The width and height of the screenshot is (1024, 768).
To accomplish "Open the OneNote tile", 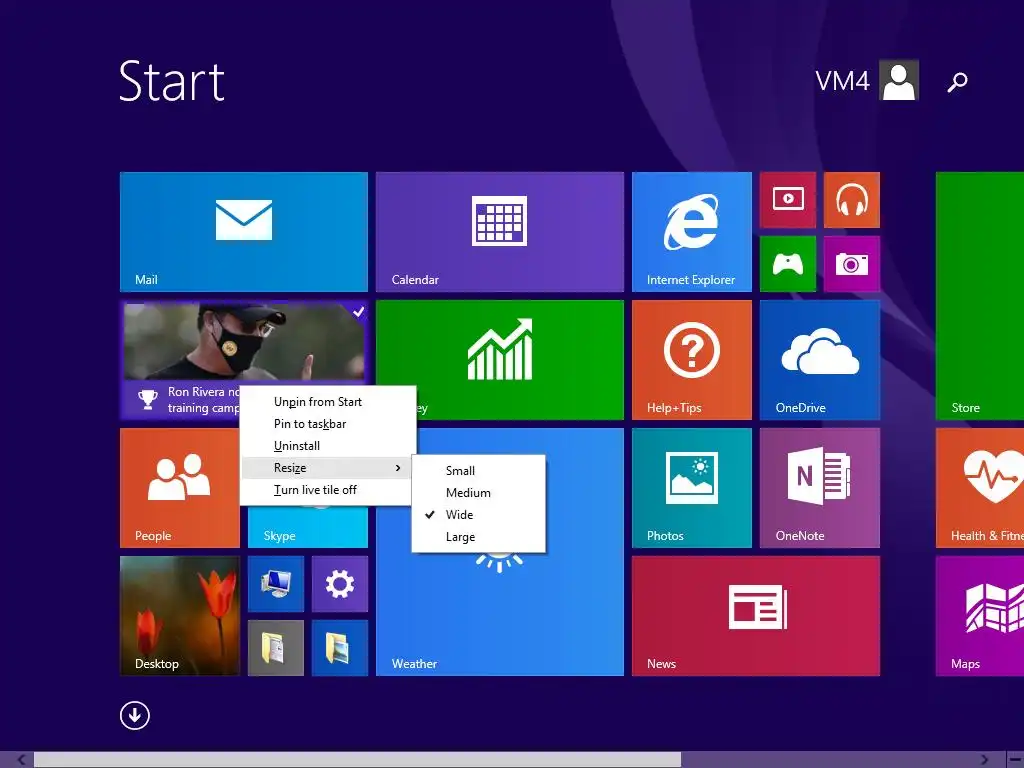I will [x=820, y=488].
